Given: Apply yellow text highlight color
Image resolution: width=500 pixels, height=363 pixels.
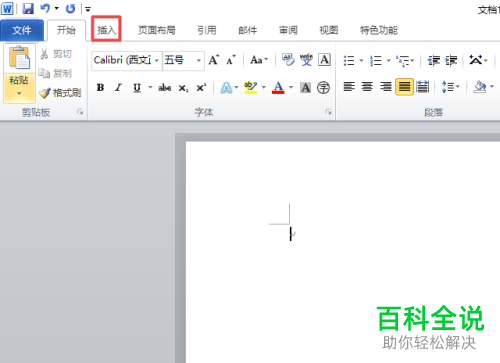Looking at the screenshot, I should tap(251, 88).
